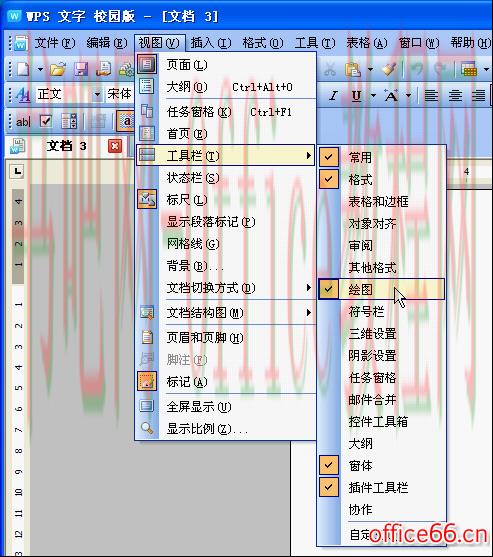Click the align right icon
This screenshot has width=493, height=557.
pos(478,95)
